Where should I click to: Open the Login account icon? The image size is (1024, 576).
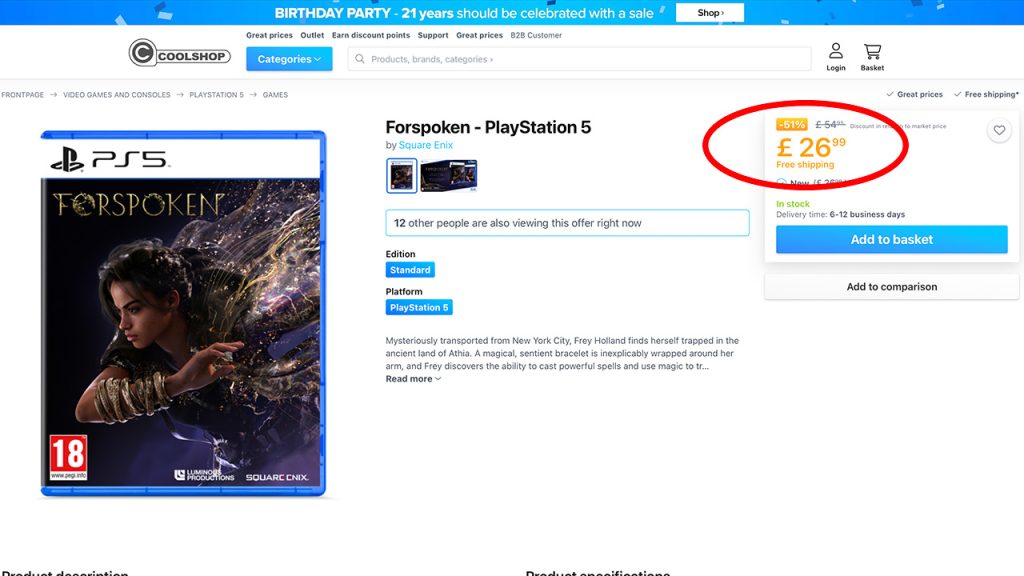[x=835, y=57]
